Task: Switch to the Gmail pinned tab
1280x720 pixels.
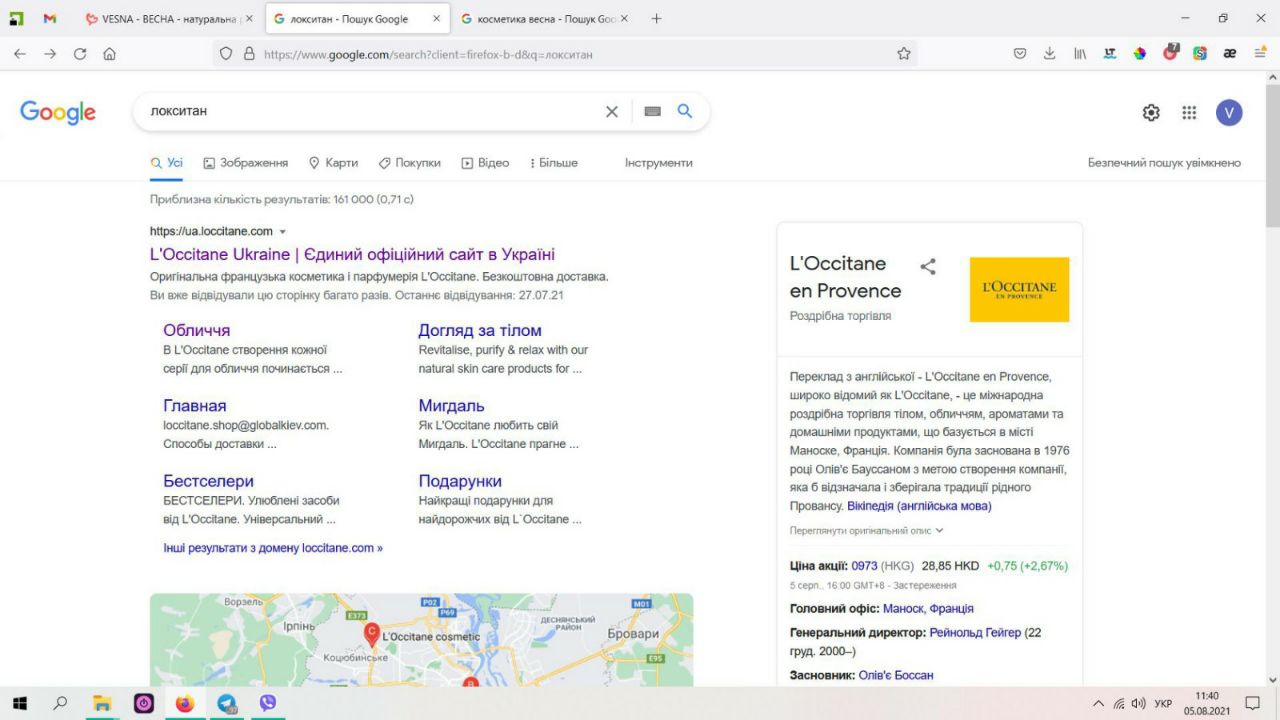Action: [x=50, y=19]
